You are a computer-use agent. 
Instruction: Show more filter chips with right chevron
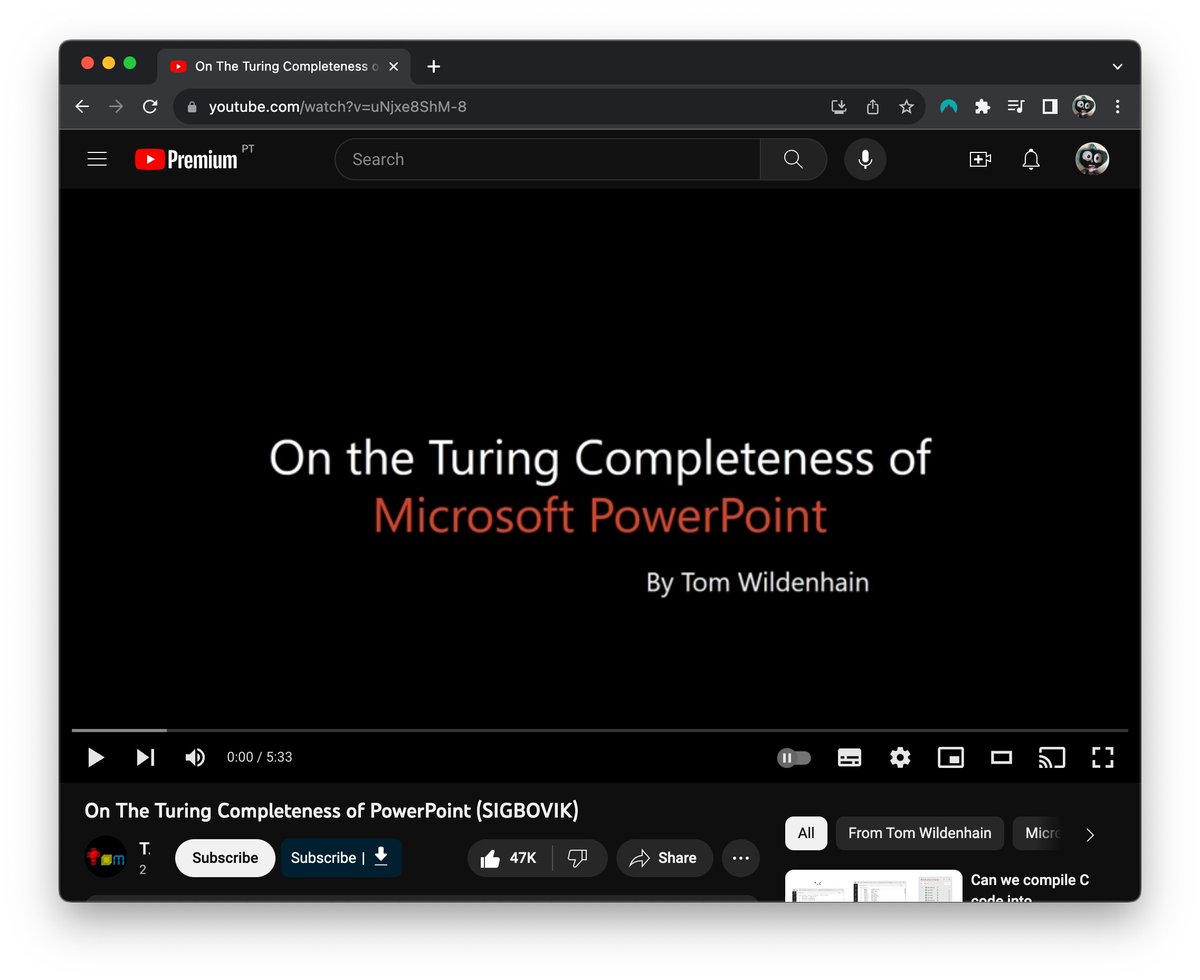[x=1090, y=834]
